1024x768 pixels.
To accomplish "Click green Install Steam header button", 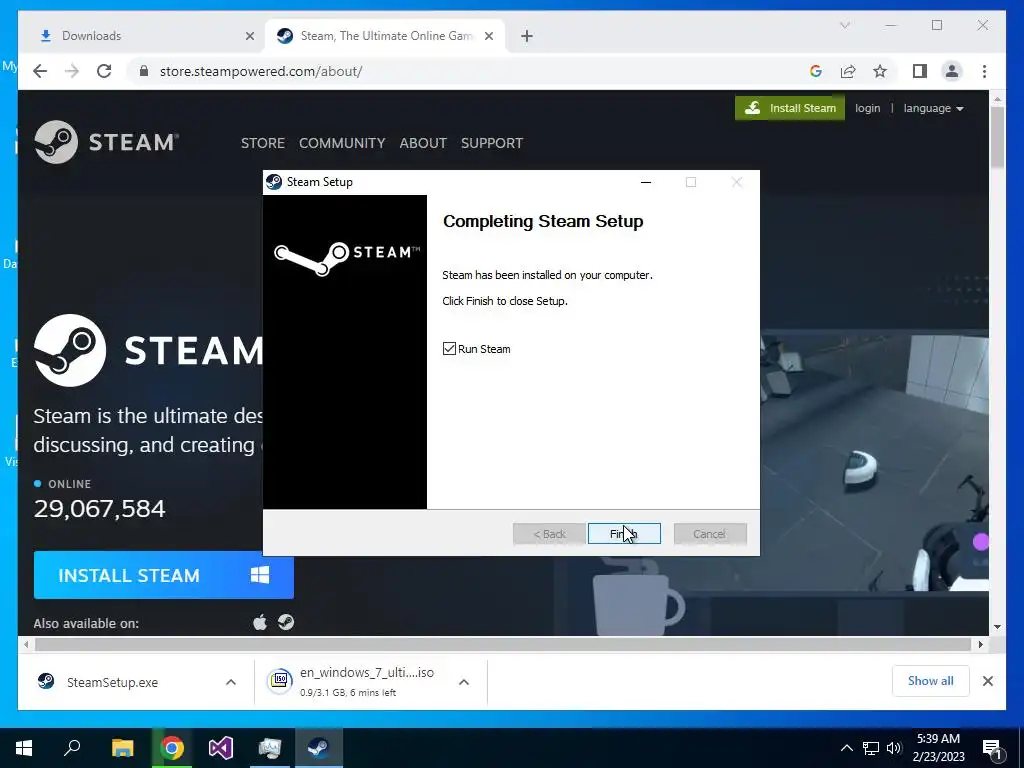I will [x=790, y=108].
